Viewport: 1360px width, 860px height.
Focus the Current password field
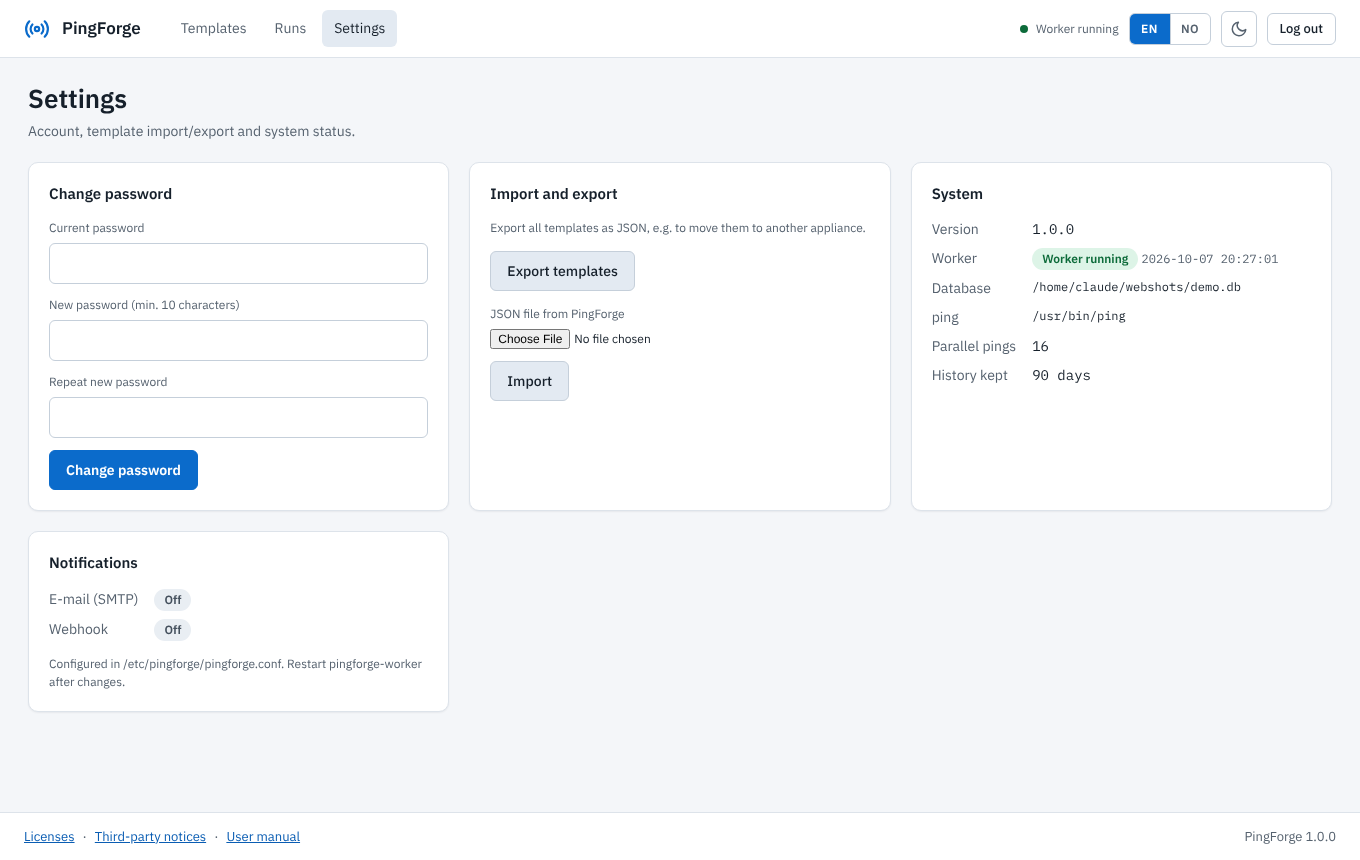point(238,263)
